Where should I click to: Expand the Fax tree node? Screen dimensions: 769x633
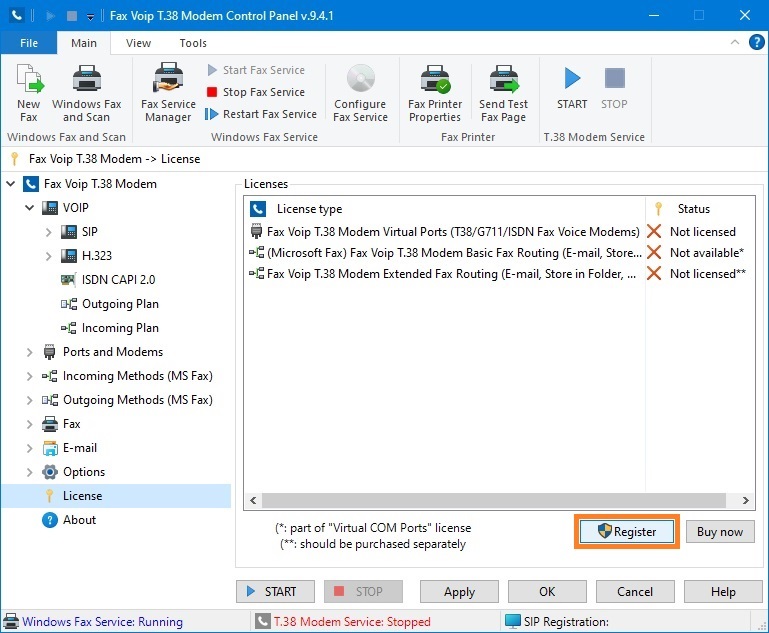[29, 424]
